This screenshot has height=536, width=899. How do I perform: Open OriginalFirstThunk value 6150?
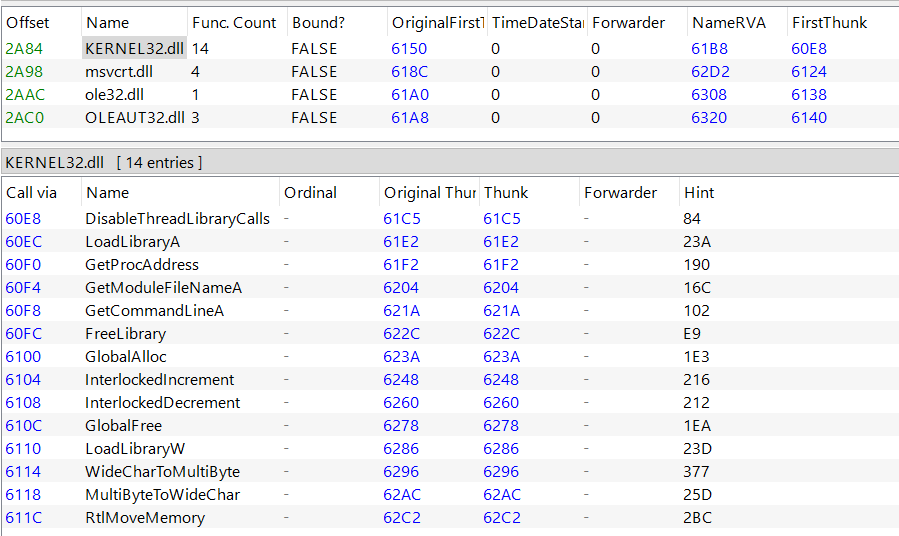pyautogui.click(x=409, y=49)
